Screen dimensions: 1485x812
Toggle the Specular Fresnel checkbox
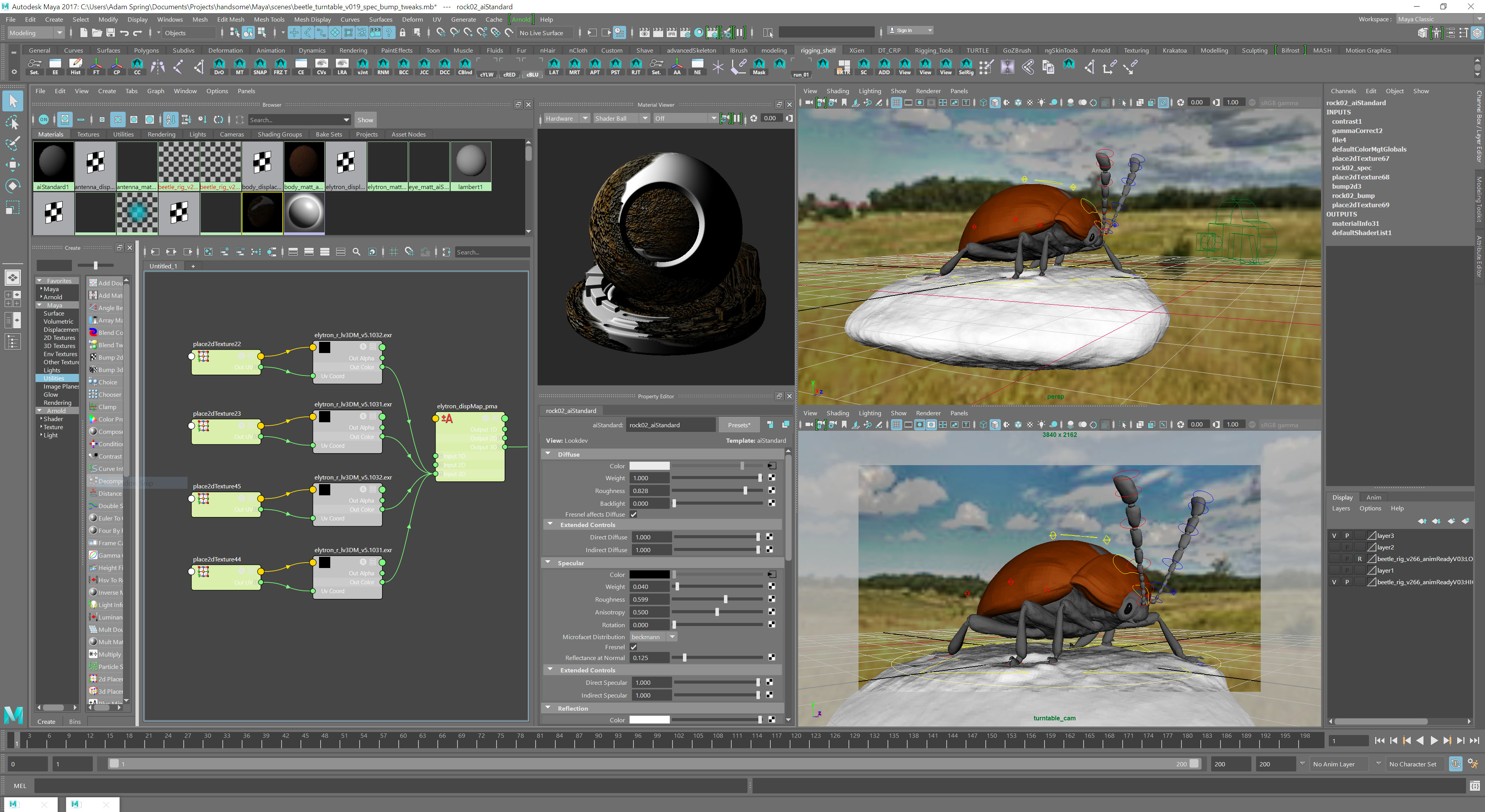point(633,647)
